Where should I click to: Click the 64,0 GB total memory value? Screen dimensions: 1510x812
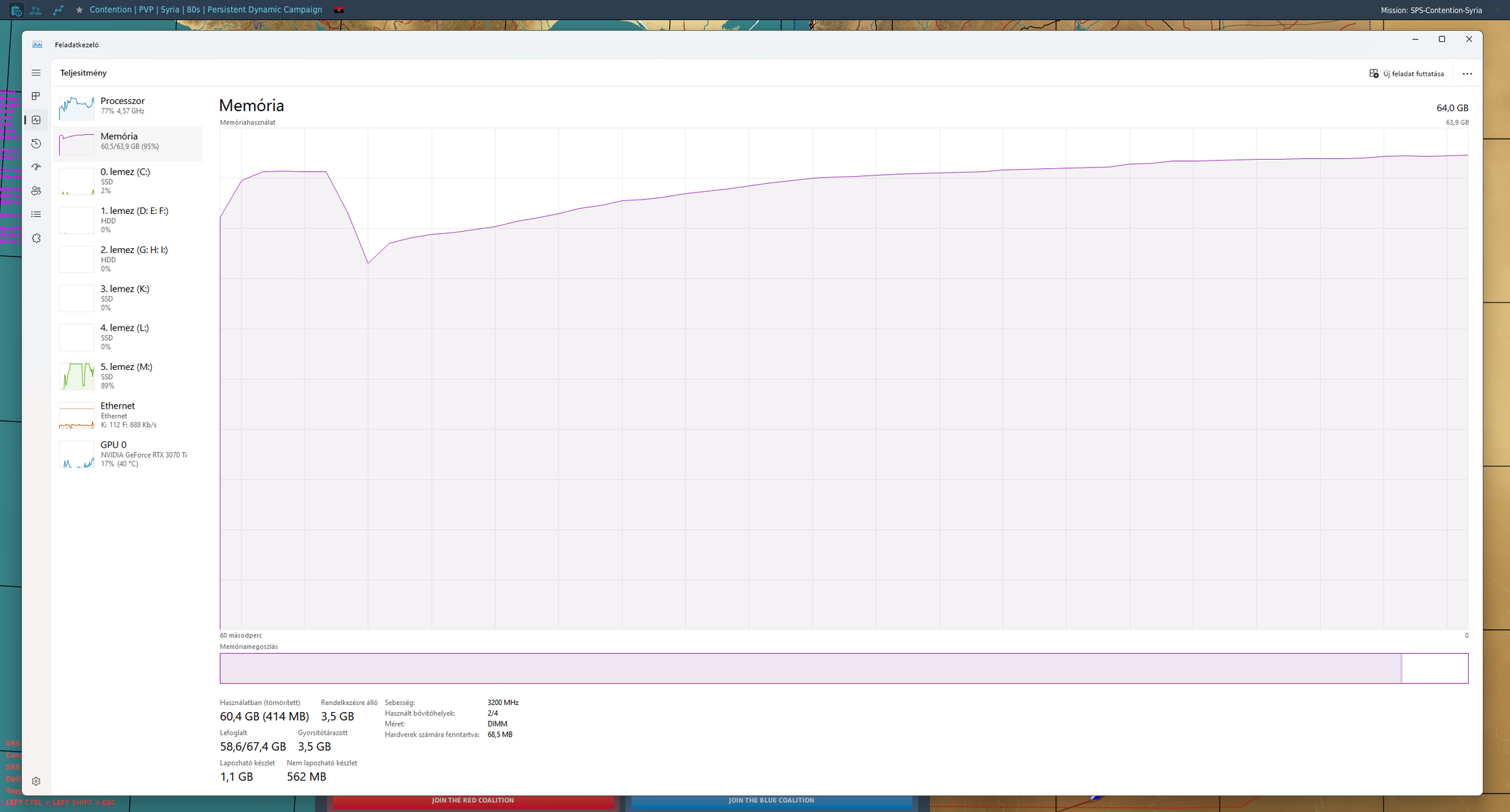(x=1452, y=108)
